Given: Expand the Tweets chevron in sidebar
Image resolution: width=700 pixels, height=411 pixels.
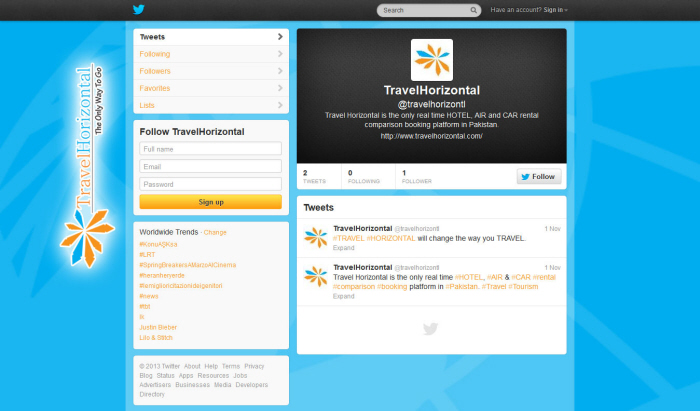Looking at the screenshot, I should pos(280,37).
